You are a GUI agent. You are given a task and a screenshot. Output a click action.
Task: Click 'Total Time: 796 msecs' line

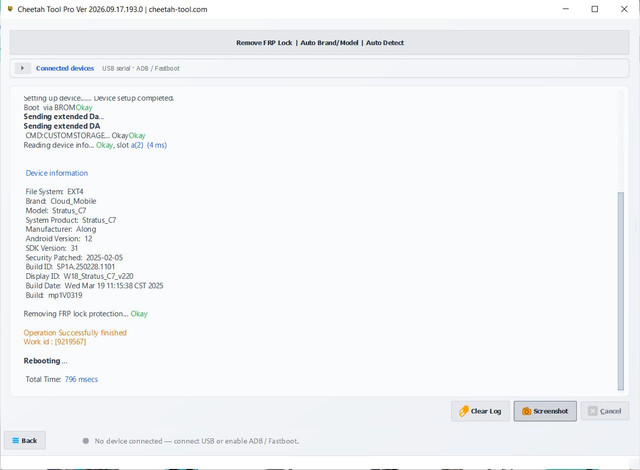click(62, 379)
